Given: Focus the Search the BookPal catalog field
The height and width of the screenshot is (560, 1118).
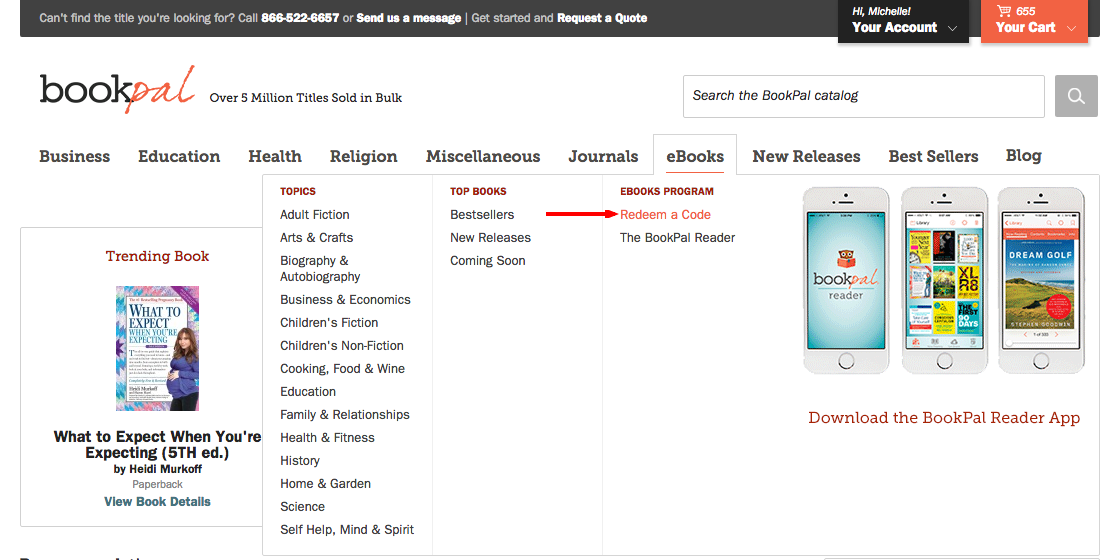Looking at the screenshot, I should click(x=863, y=96).
